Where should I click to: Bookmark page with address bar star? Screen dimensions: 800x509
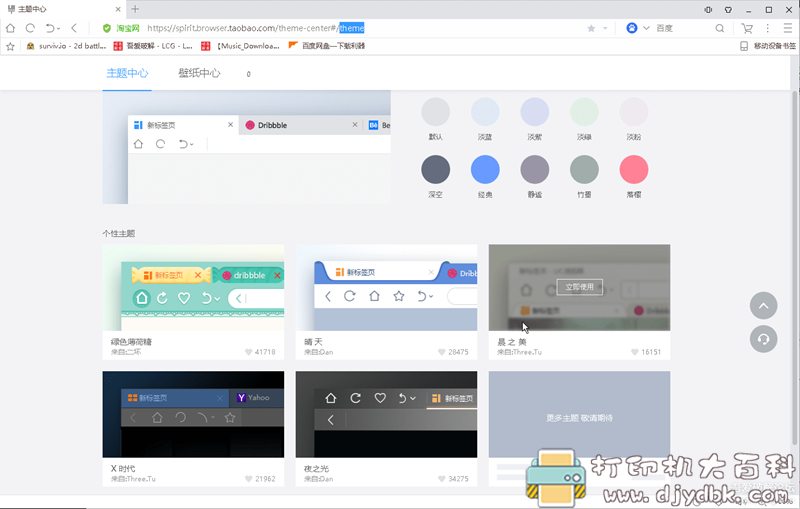pyautogui.click(x=591, y=28)
